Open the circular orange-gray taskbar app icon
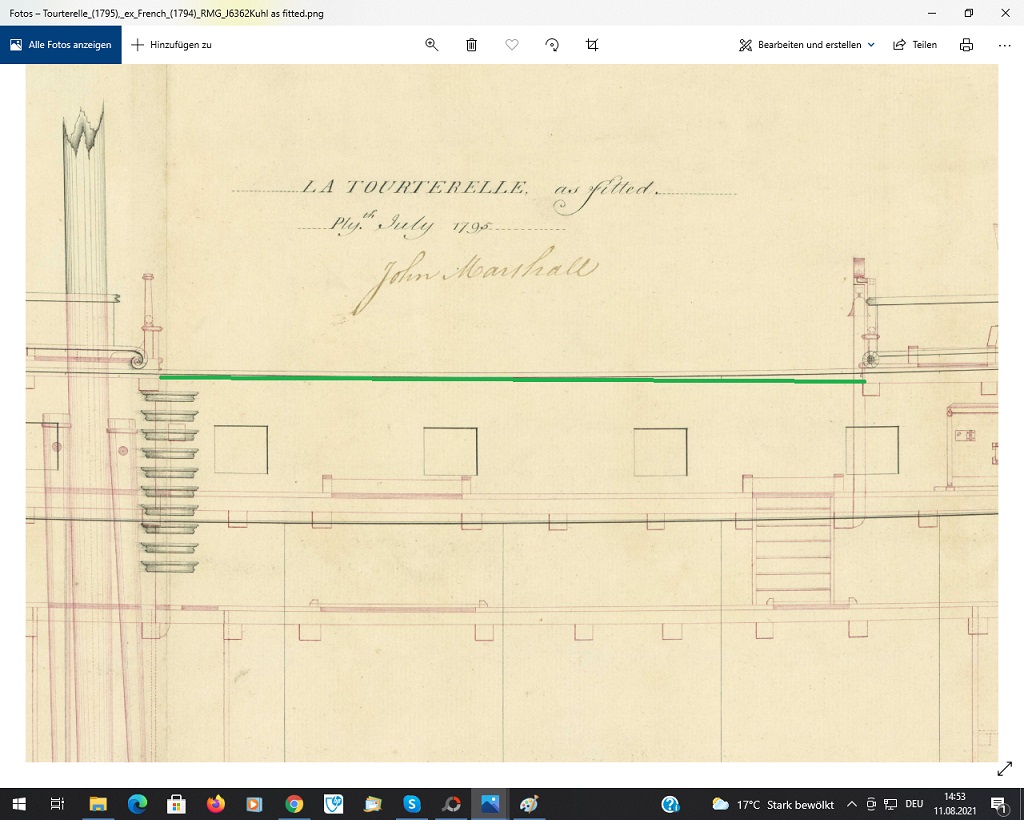Viewport: 1024px width, 820px height. [x=451, y=804]
